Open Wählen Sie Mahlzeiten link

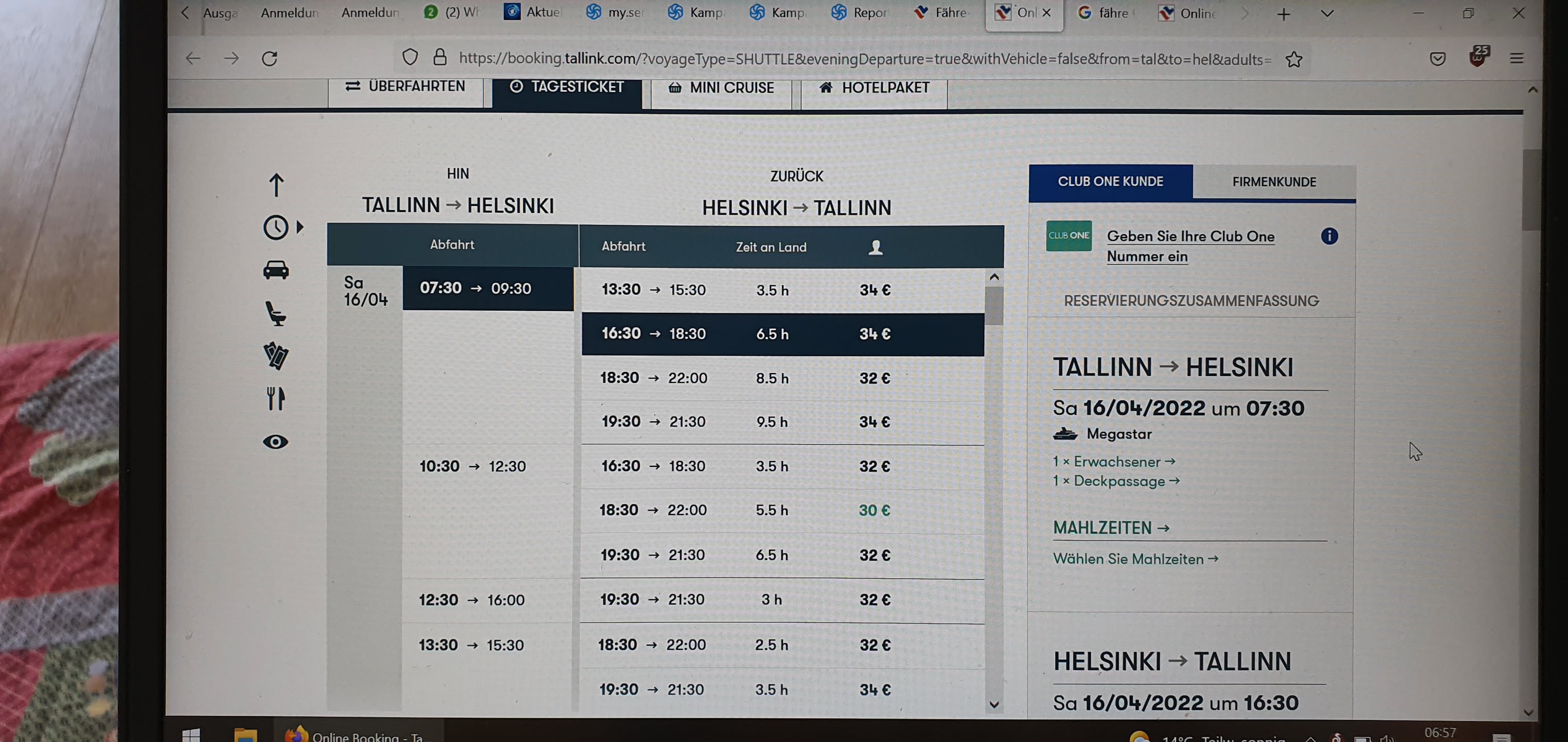click(x=1135, y=559)
